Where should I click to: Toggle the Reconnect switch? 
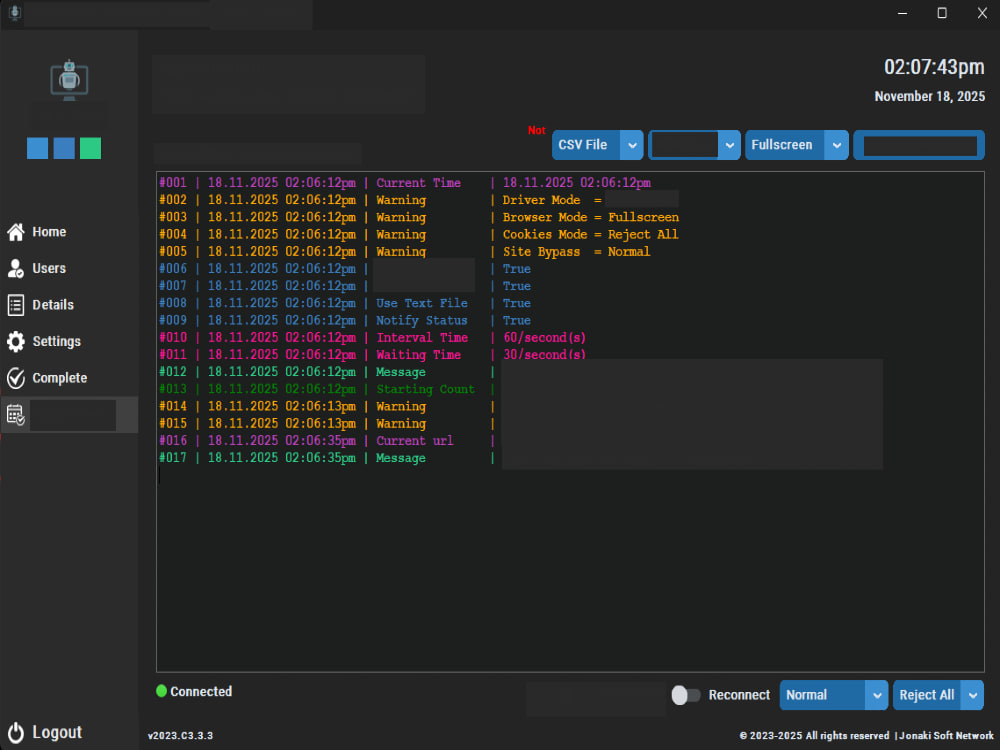coord(686,695)
